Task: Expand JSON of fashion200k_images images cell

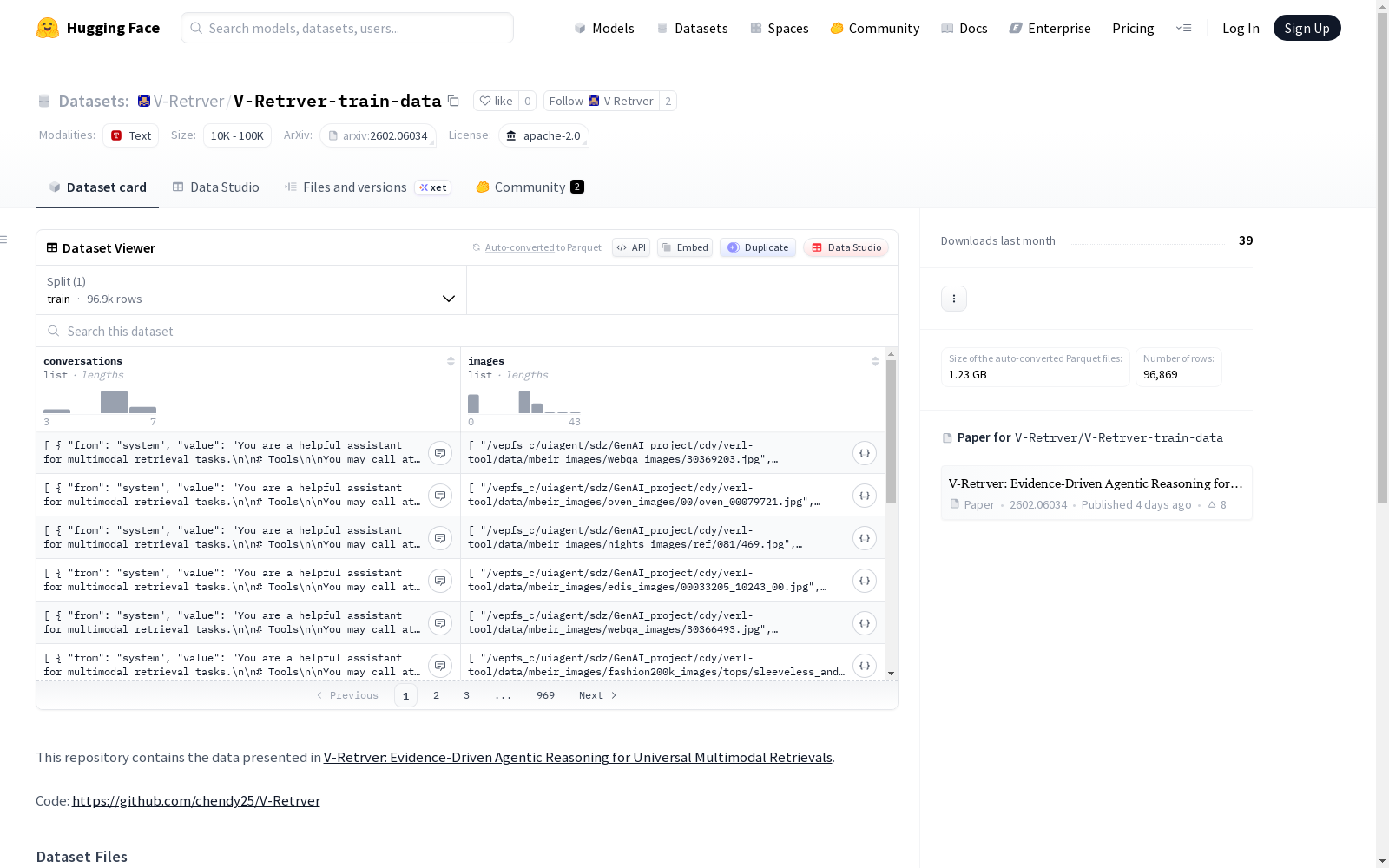Action: 865,666
